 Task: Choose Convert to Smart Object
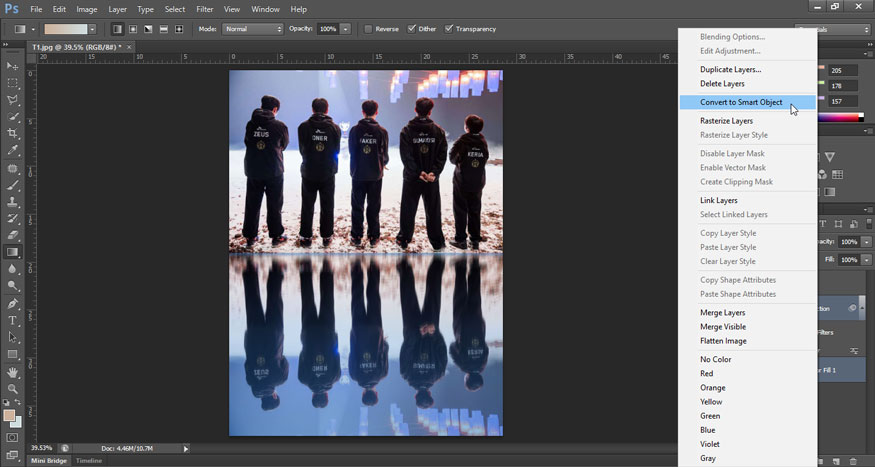coord(741,102)
